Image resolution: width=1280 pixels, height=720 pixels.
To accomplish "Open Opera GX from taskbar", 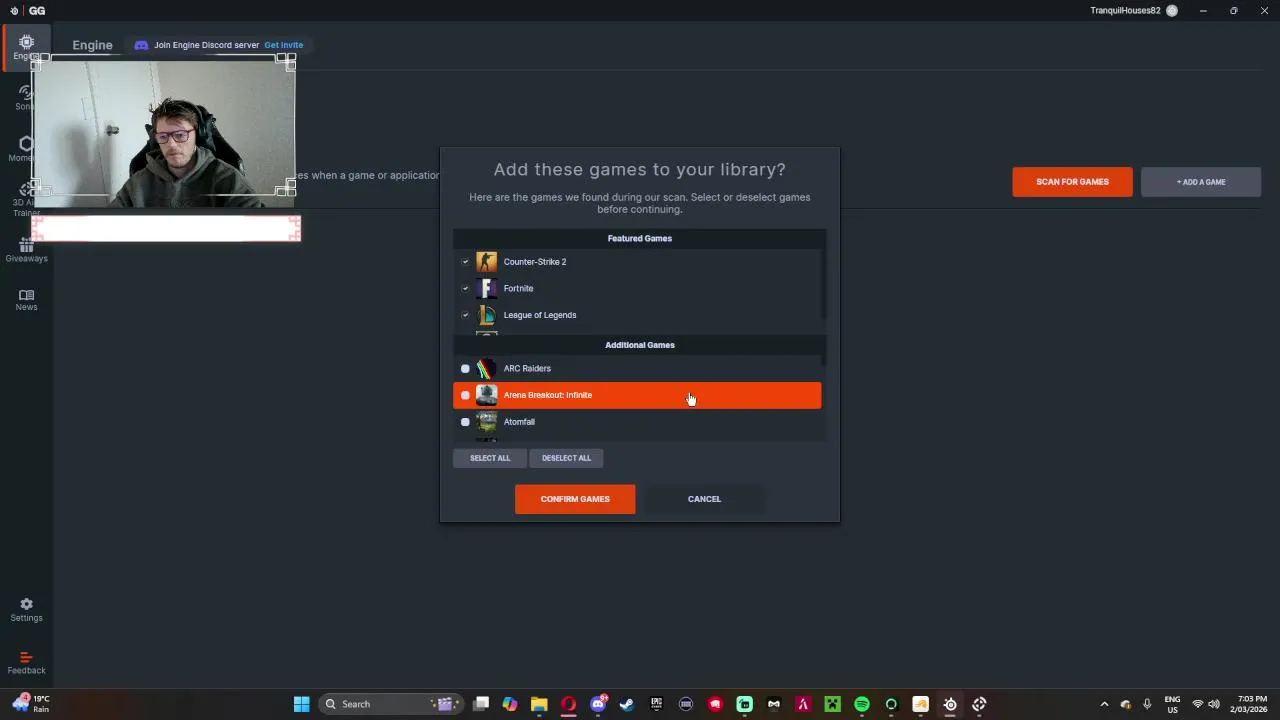I will coord(568,704).
